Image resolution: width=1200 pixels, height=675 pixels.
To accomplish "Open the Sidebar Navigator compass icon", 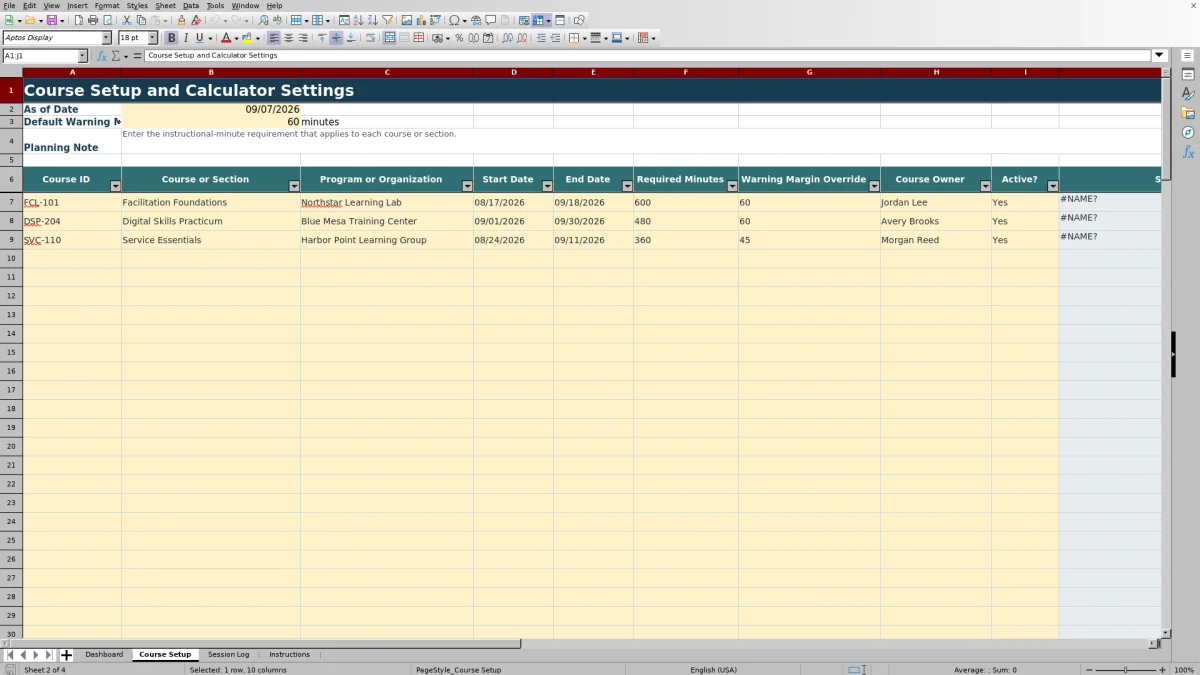I will (x=1188, y=132).
